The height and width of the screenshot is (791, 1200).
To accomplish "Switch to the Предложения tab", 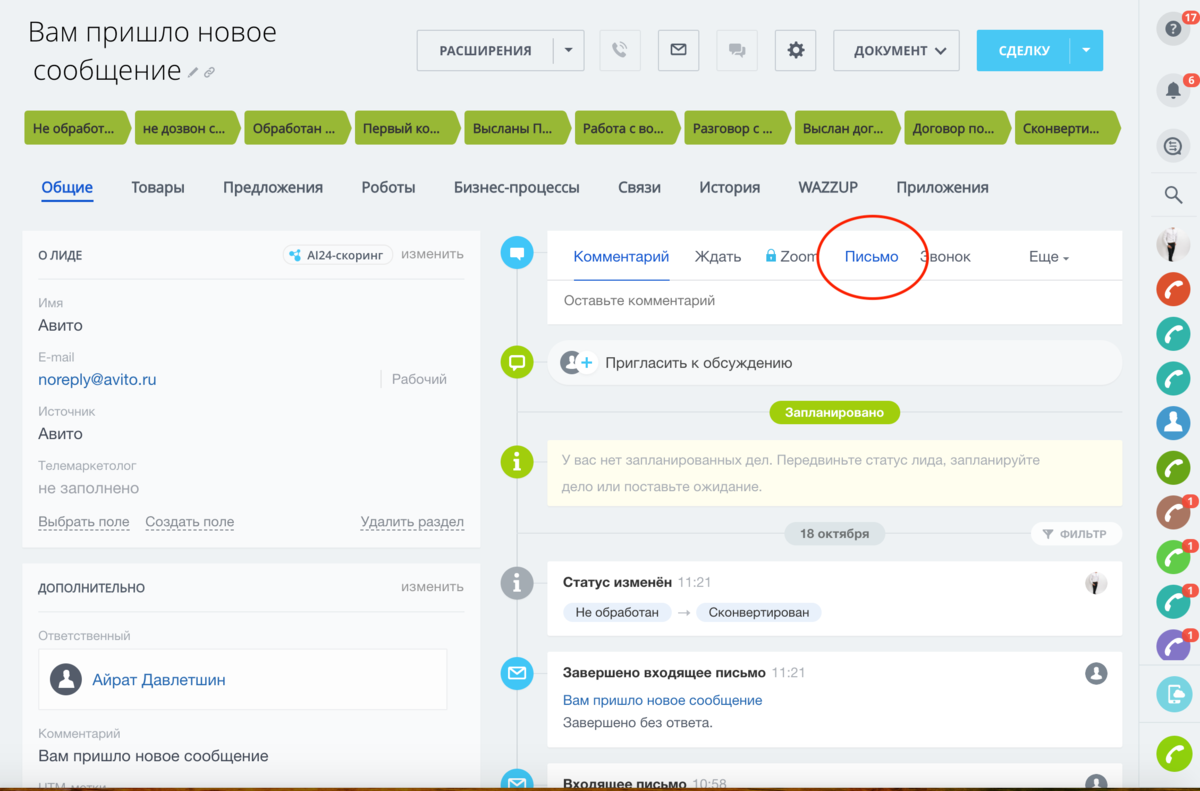I will 273,187.
